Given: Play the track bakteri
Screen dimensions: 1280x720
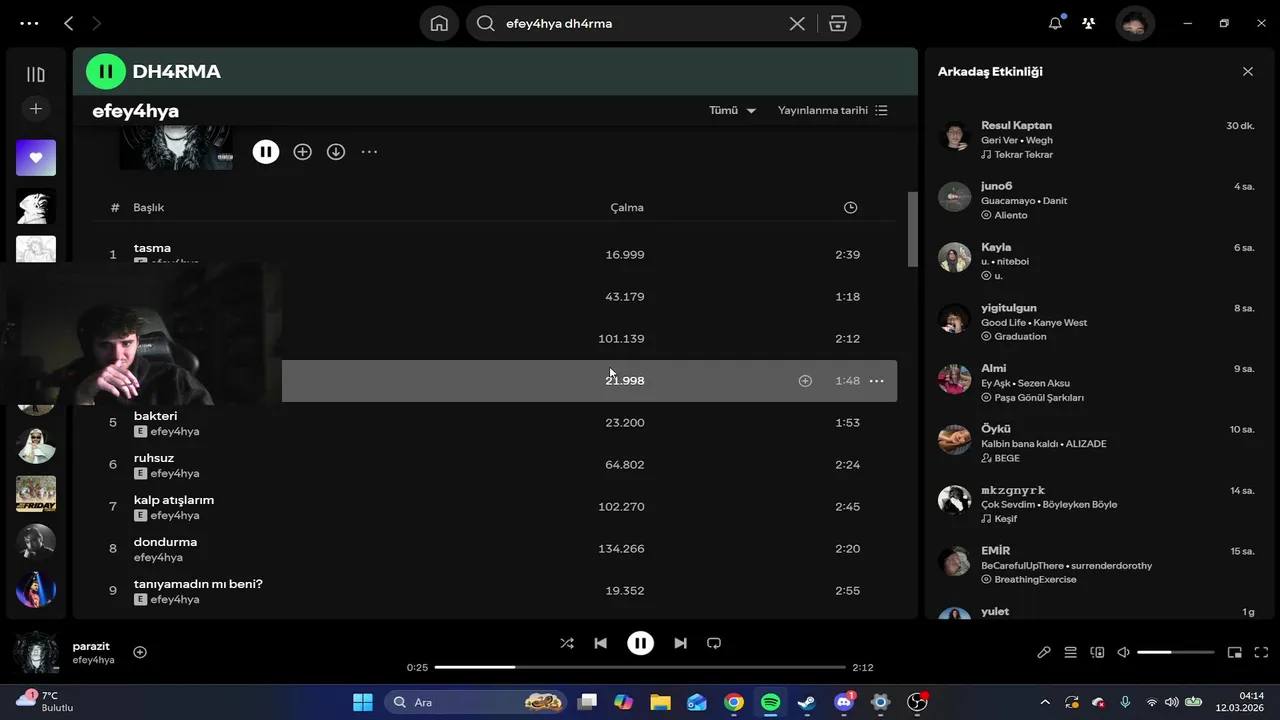Looking at the screenshot, I should (x=155, y=416).
